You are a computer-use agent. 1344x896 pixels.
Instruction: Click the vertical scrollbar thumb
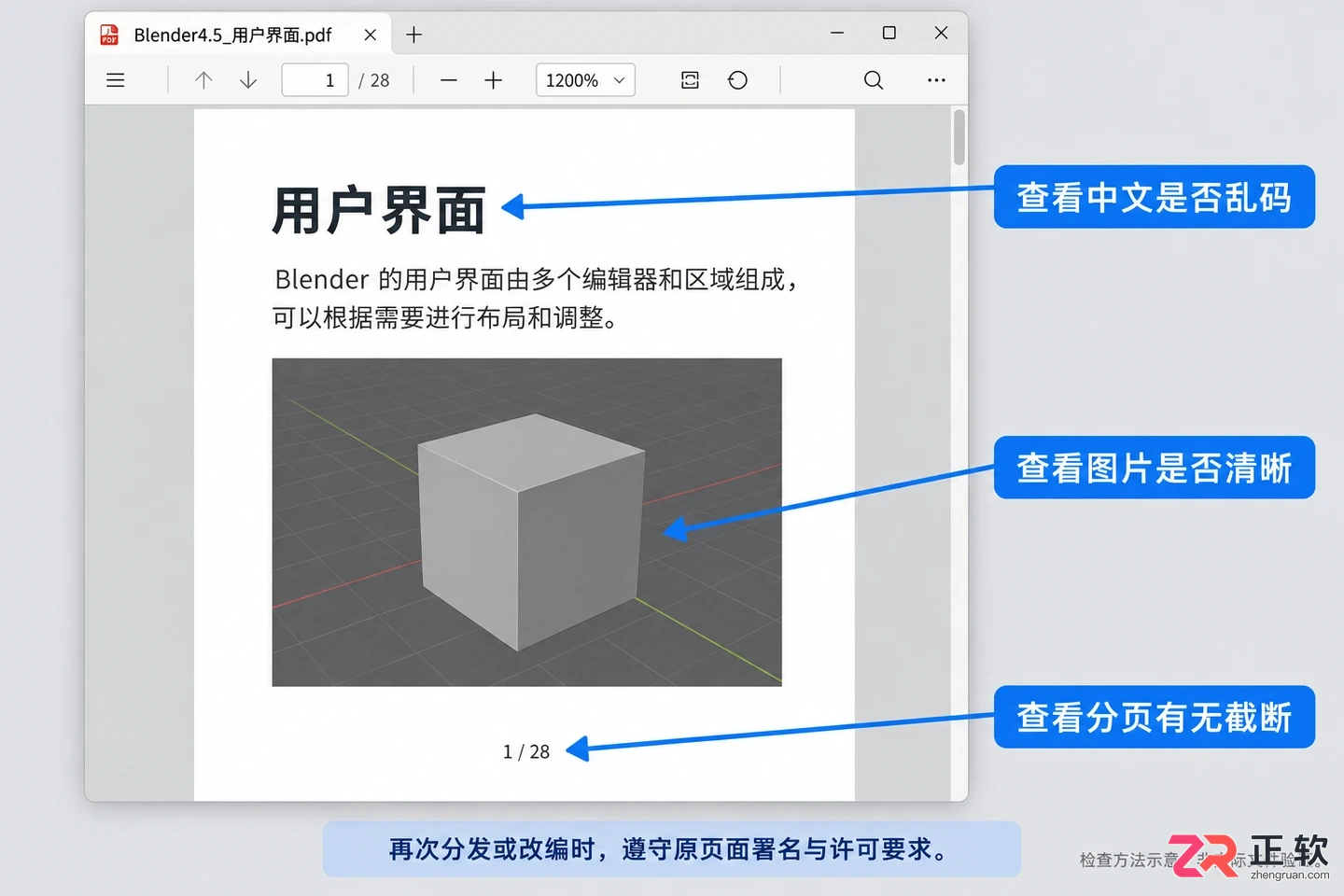coord(959,137)
